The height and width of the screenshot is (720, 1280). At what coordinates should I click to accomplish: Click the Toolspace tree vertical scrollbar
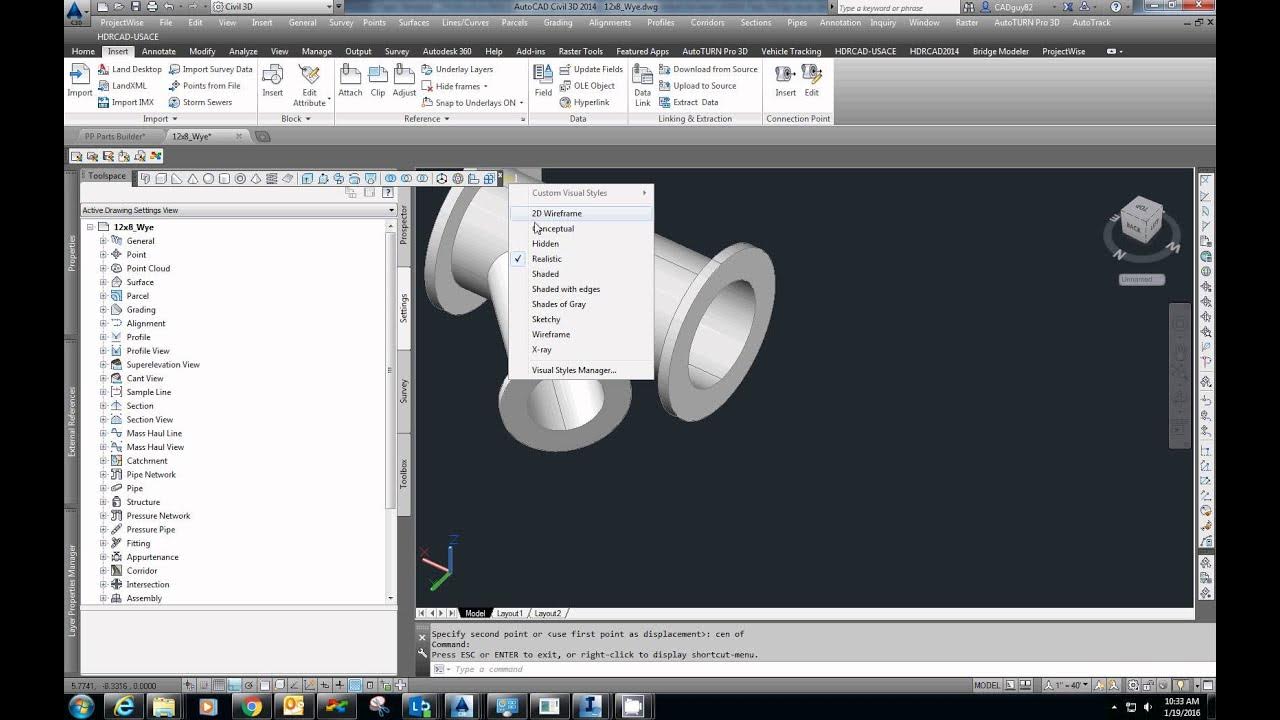click(391, 410)
